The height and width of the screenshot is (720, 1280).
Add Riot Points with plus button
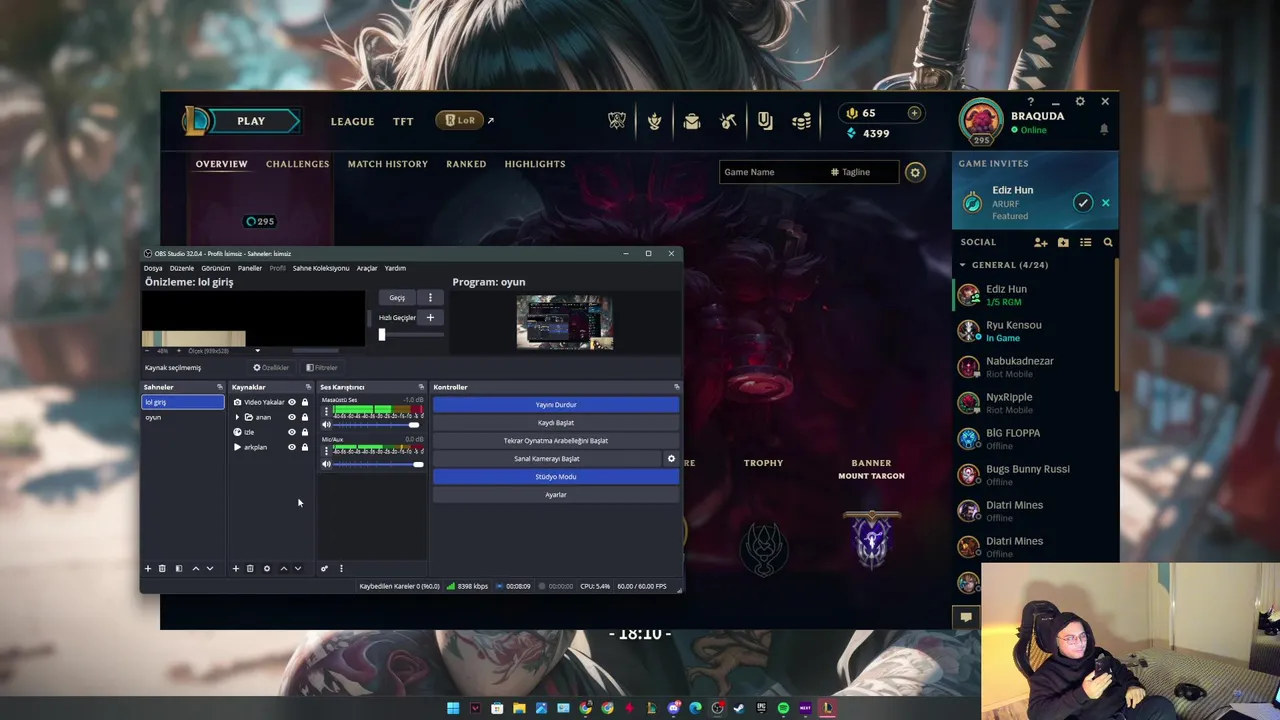(x=914, y=113)
